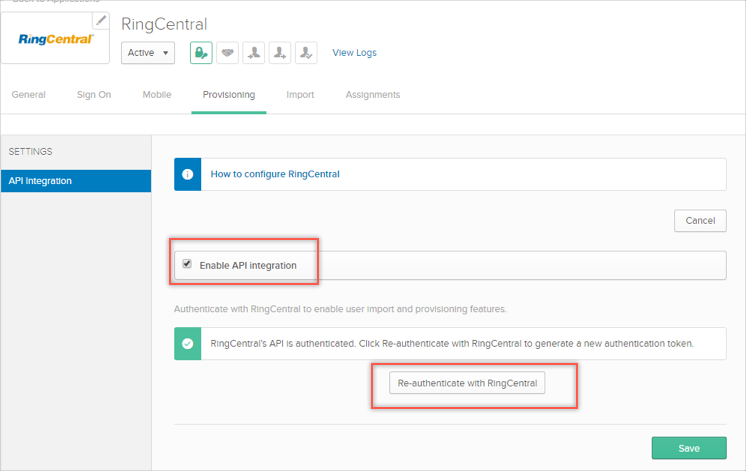Click the handshake icon
This screenshot has height=471, width=746.
coord(228,53)
